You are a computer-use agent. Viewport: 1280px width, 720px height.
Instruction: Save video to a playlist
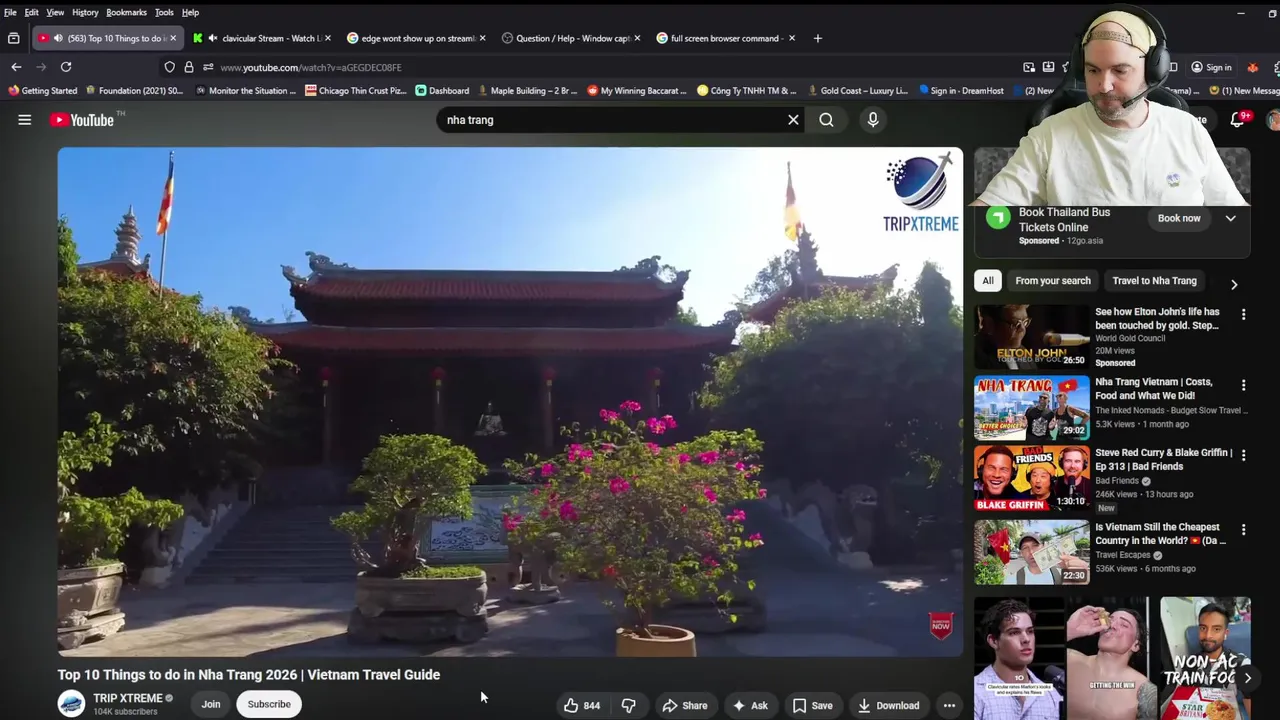pos(812,706)
